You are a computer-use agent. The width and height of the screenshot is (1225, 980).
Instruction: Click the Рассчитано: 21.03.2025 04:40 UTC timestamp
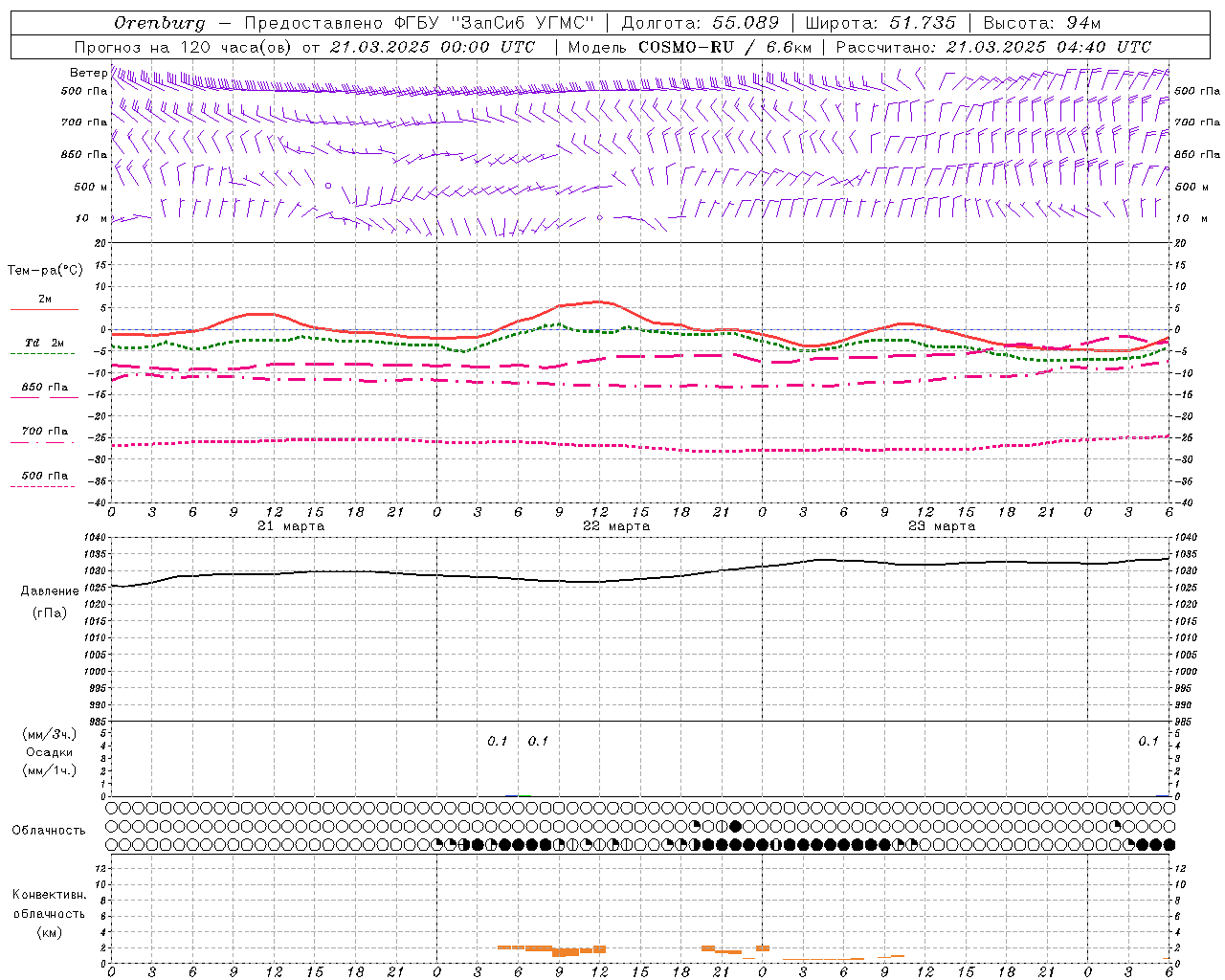coord(993,47)
